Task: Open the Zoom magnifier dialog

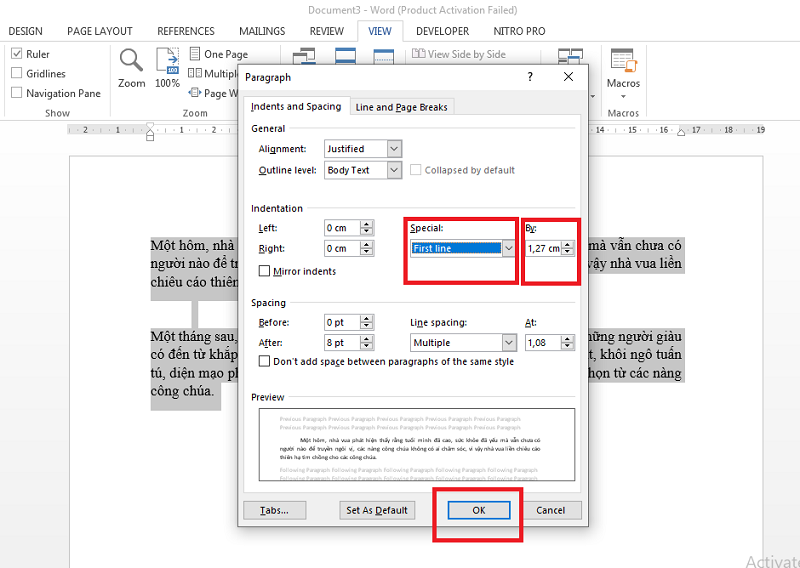Action: 131,69
